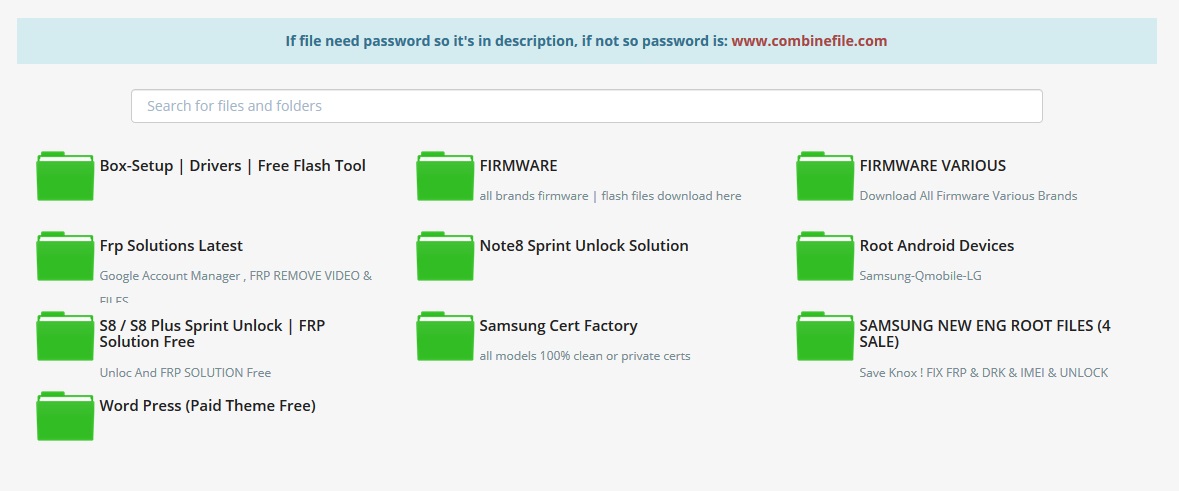Select the 'Note8 Sprint Unlock Solution' title

tap(583, 246)
